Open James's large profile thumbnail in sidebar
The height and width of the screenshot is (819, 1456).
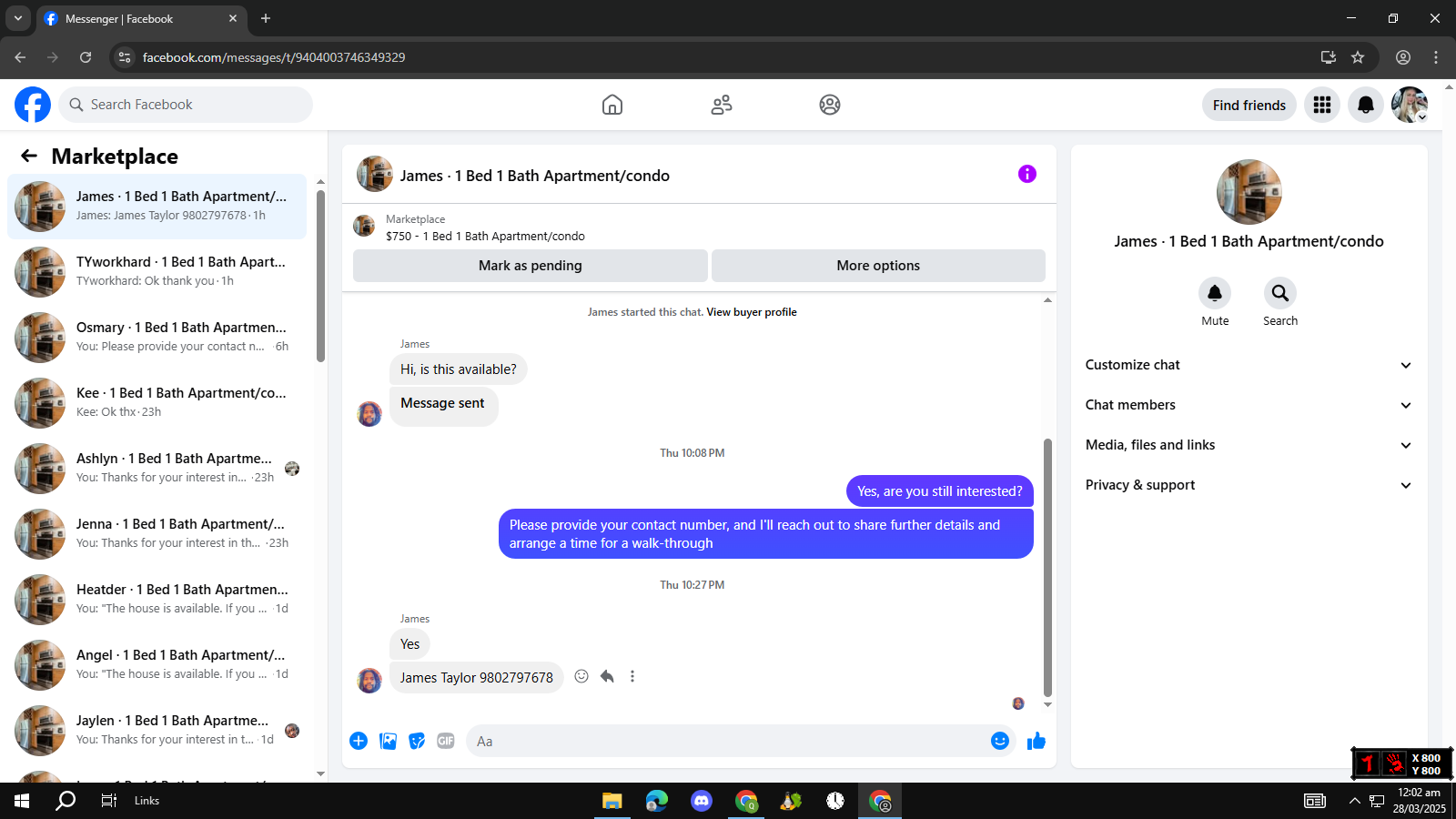(1249, 192)
